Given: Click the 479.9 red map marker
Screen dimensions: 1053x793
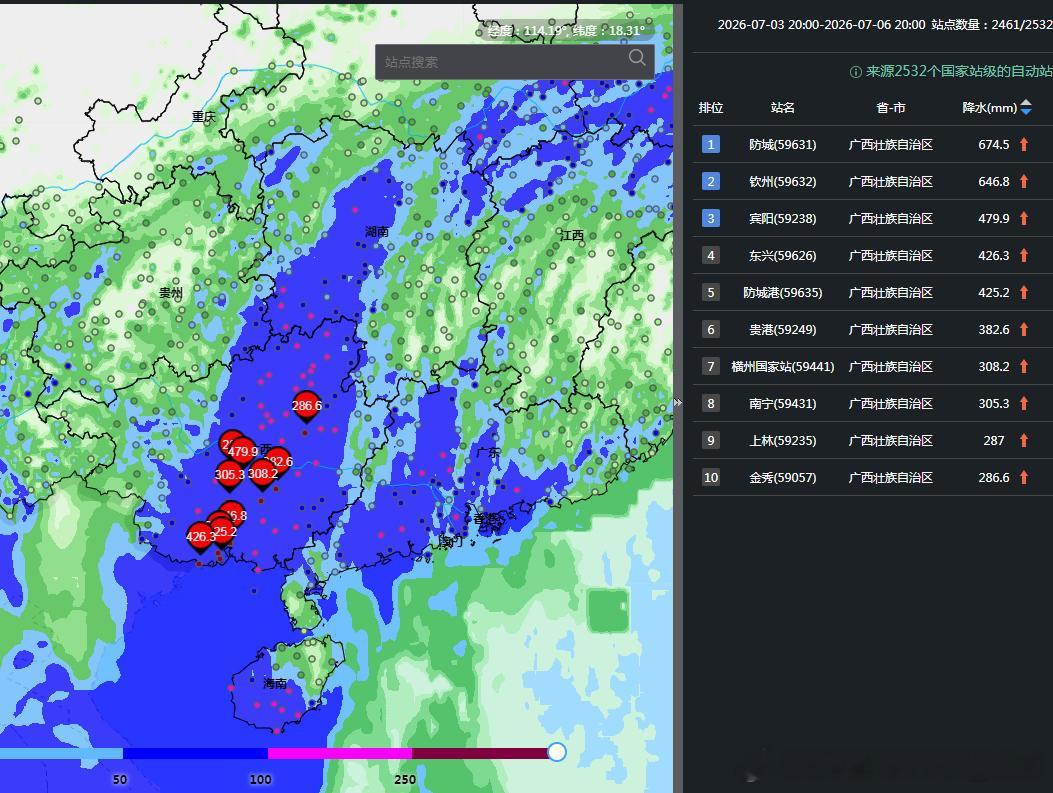Looking at the screenshot, I should click(x=242, y=452).
